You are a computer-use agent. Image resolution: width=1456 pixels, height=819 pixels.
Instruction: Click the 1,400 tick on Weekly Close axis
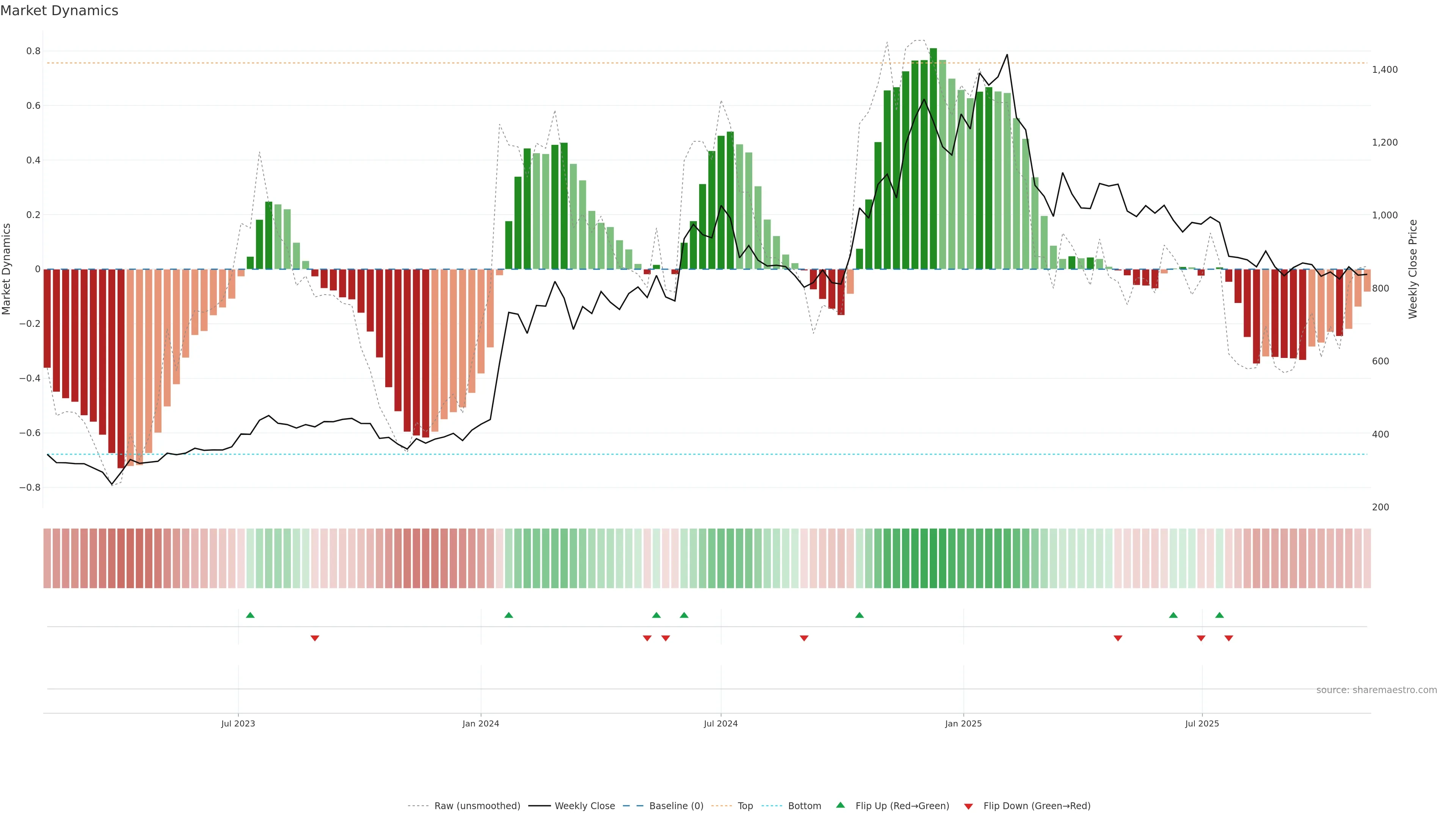tap(1385, 69)
